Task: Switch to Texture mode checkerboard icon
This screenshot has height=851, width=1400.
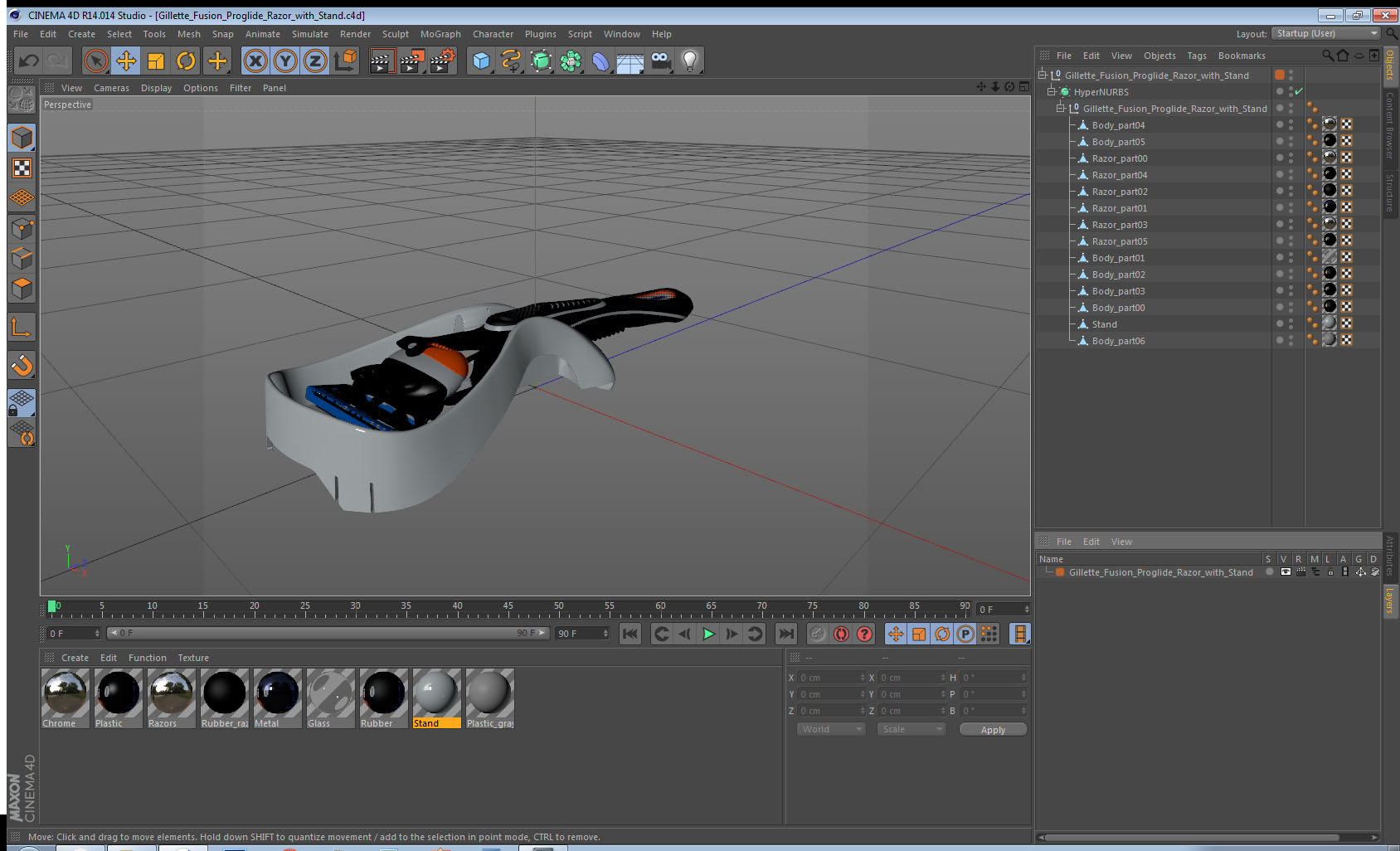Action: click(22, 168)
